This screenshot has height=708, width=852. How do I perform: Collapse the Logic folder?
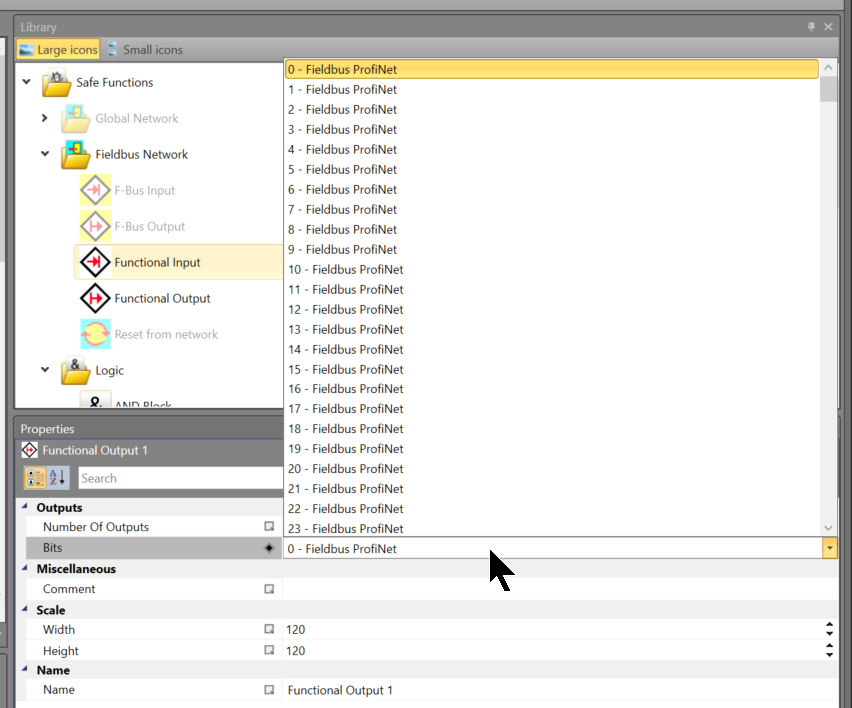[45, 369]
